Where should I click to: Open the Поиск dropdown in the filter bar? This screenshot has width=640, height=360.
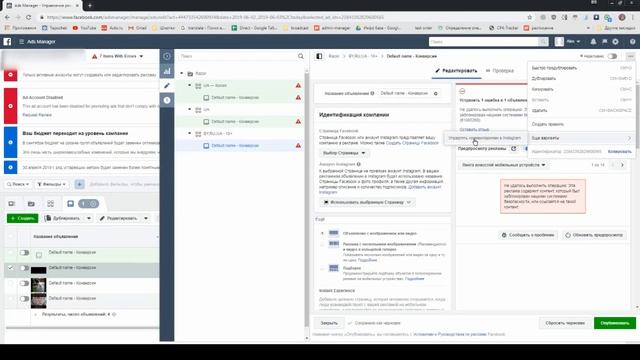(18, 184)
